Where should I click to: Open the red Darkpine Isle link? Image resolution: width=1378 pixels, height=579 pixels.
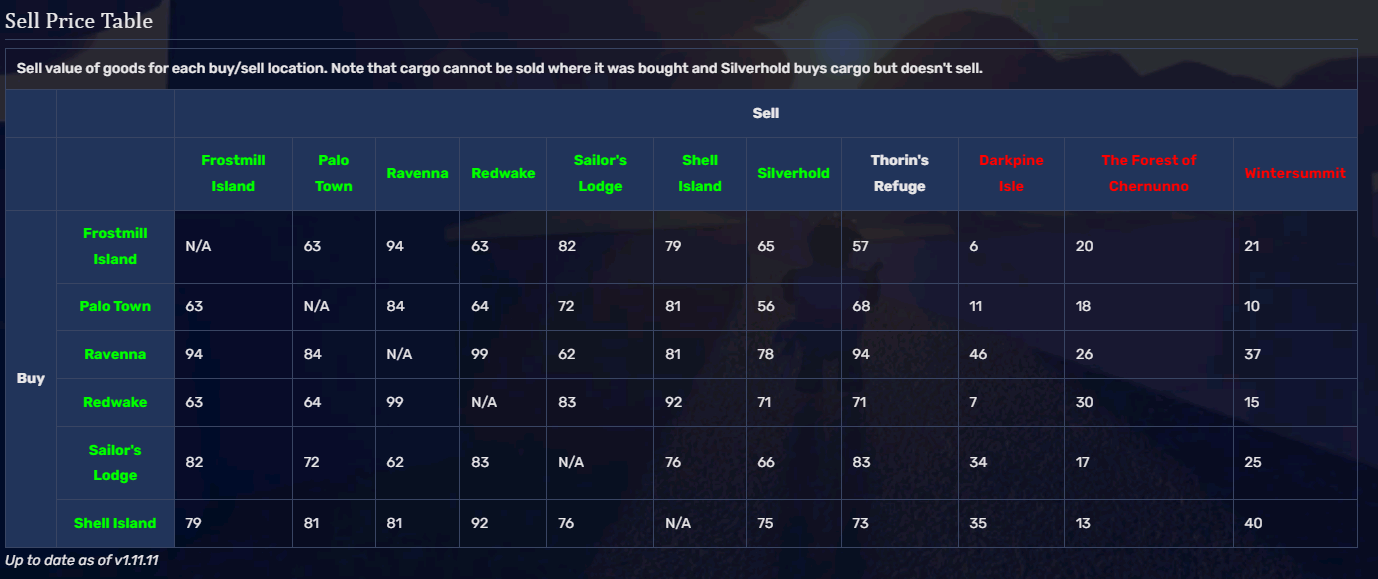[1011, 173]
